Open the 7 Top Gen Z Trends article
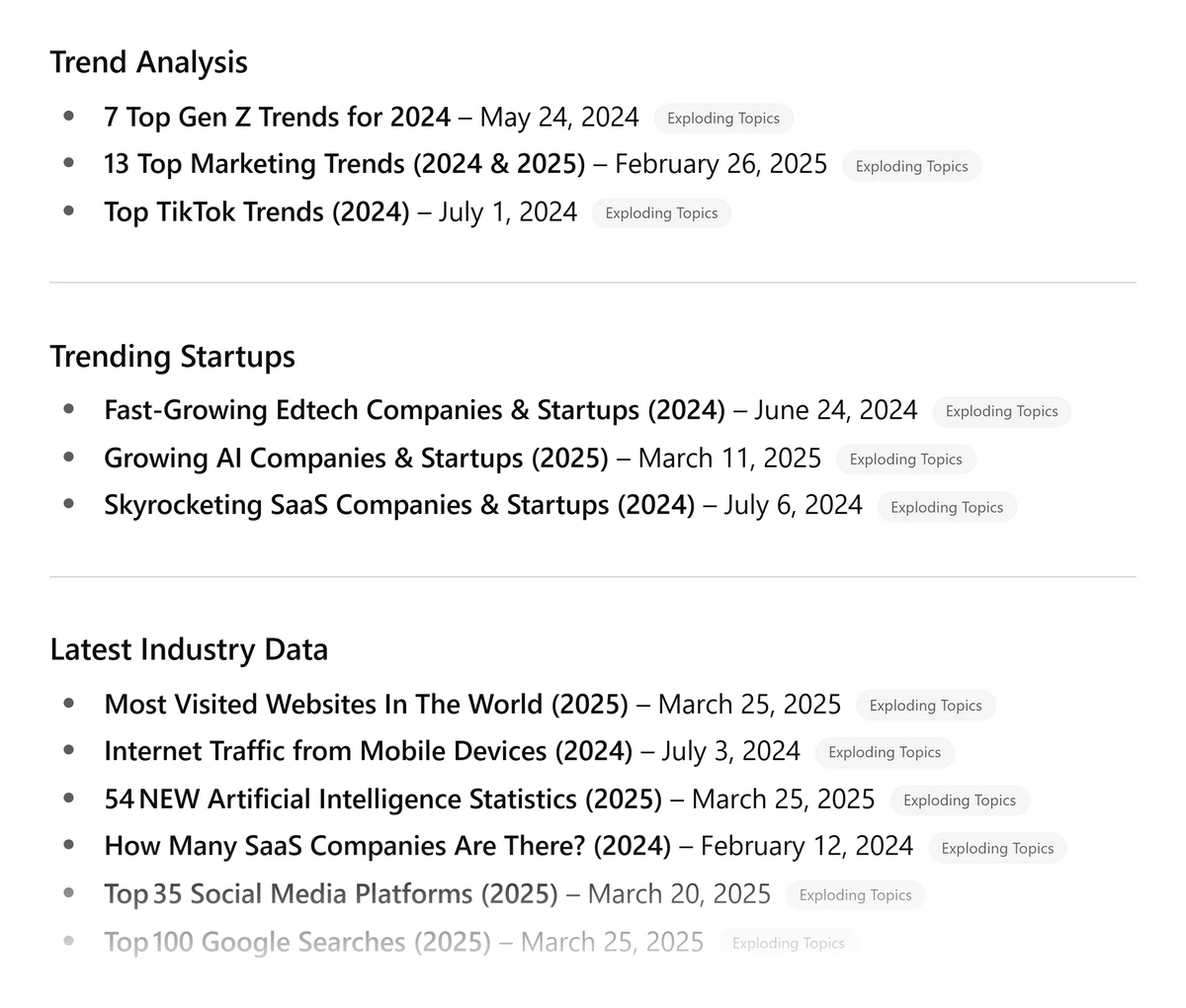This screenshot has height=1008, width=1186. click(277, 118)
